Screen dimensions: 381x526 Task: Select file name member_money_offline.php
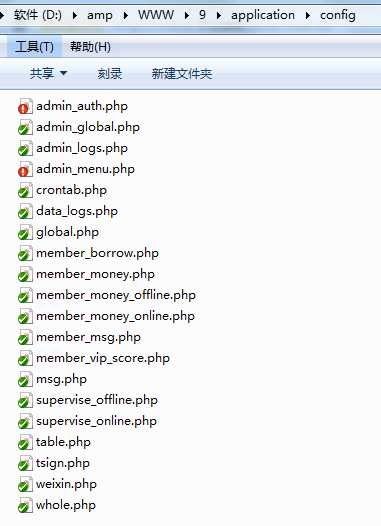pyautogui.click(x=116, y=296)
